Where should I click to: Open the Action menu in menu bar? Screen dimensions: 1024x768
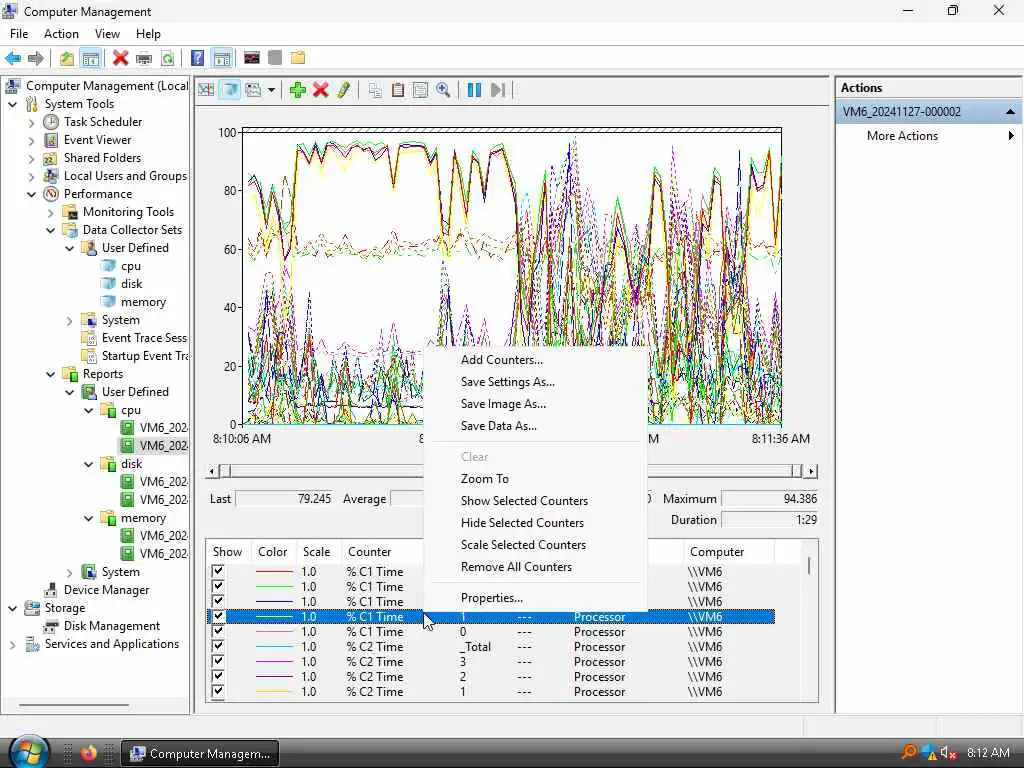[61, 34]
